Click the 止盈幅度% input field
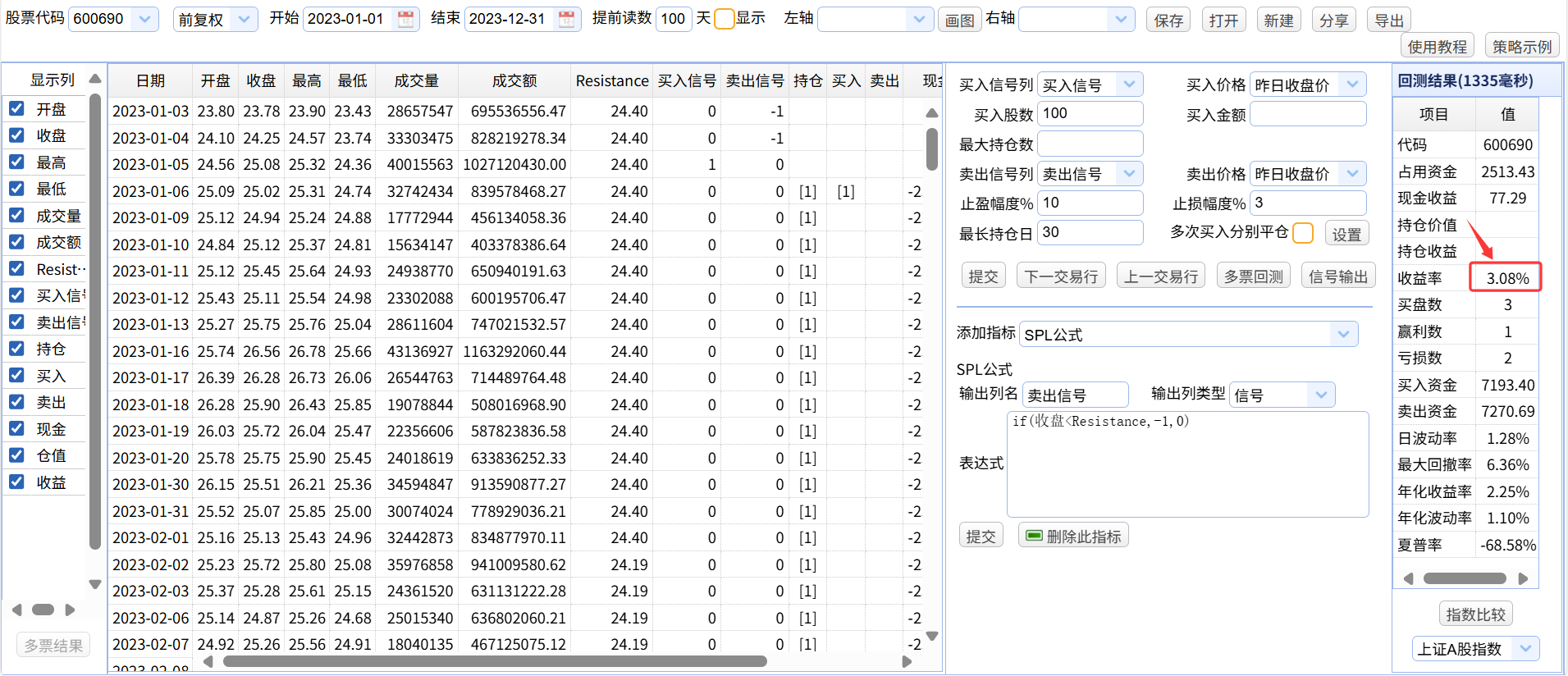The image size is (1568, 676). pyautogui.click(x=1090, y=203)
